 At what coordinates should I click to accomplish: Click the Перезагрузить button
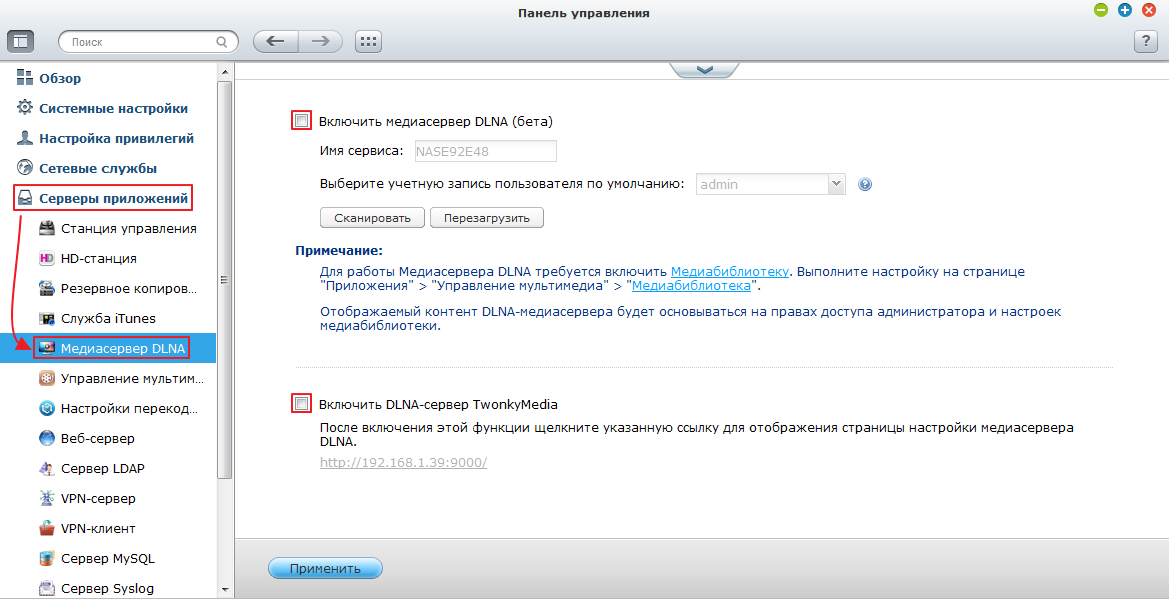point(487,218)
